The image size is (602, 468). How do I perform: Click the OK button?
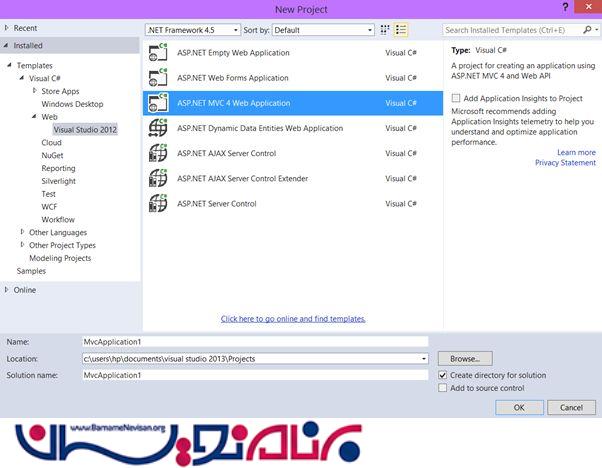(519, 408)
